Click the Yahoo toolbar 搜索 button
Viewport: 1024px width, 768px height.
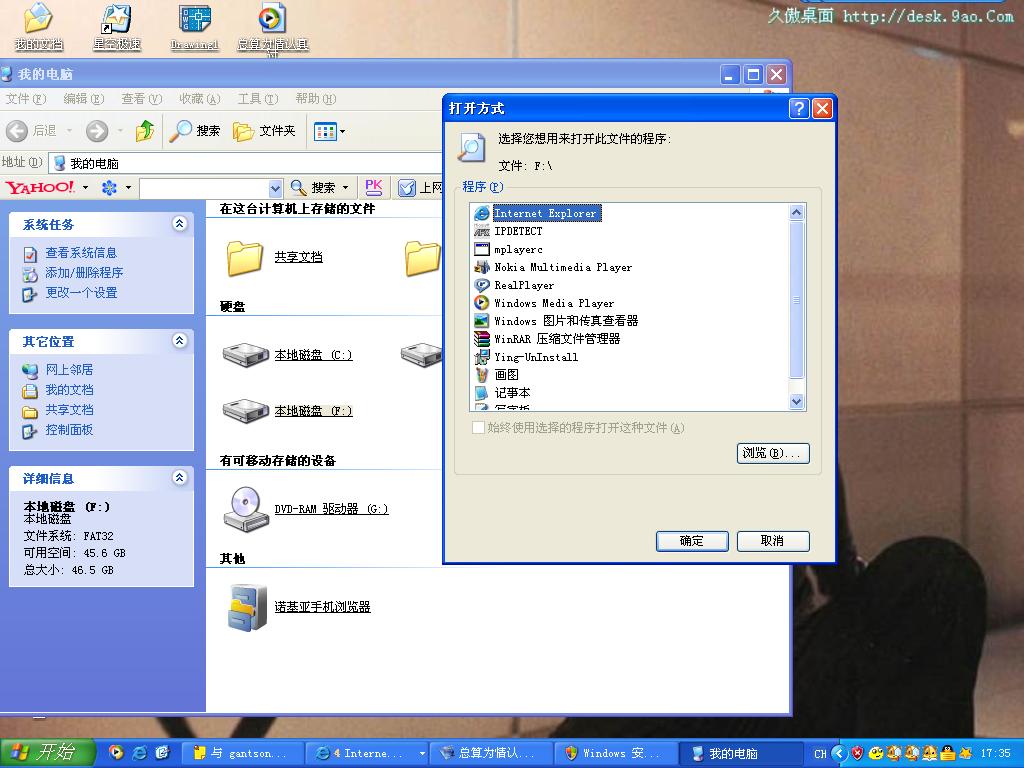313,188
